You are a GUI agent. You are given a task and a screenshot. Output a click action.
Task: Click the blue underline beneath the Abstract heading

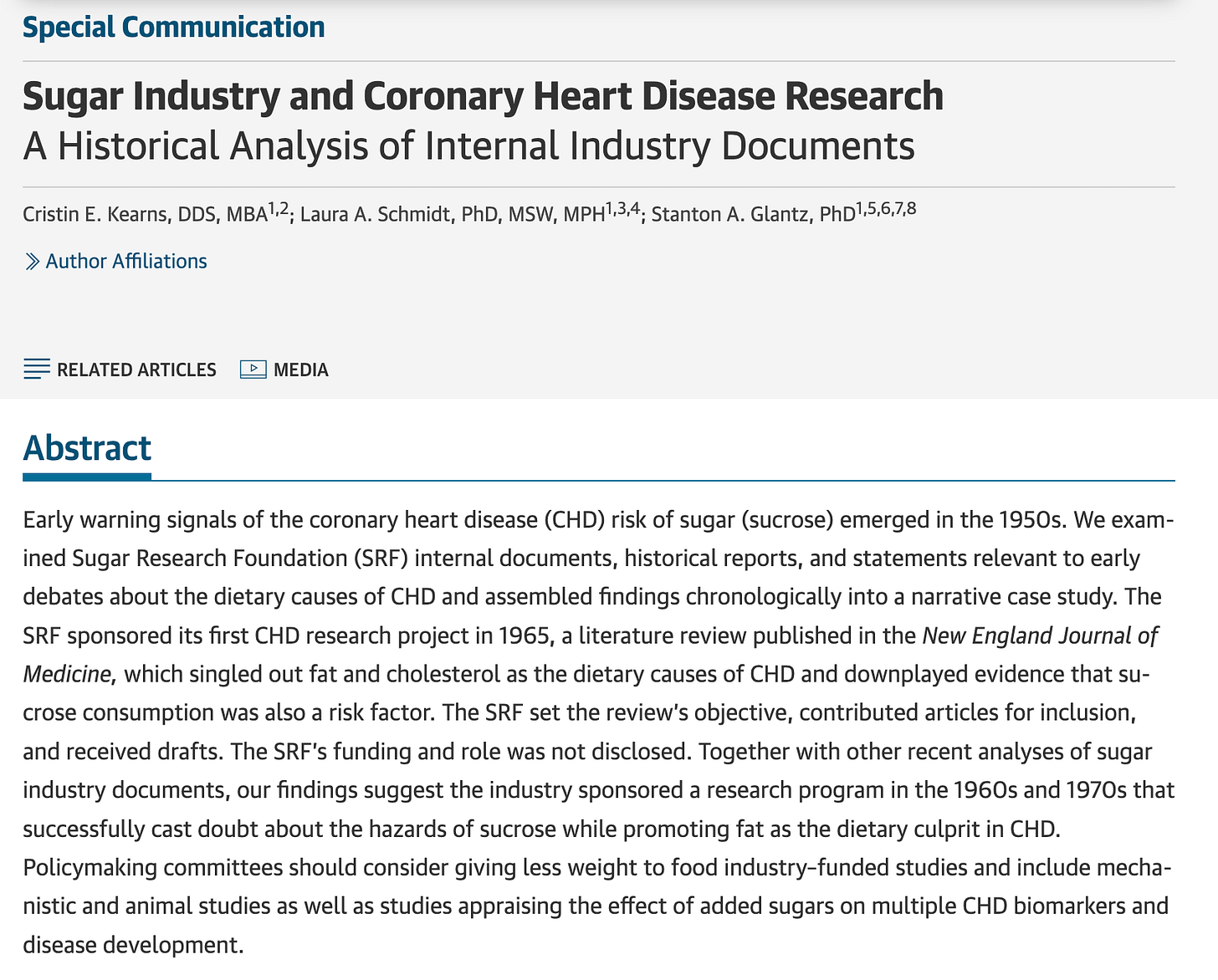[x=87, y=477]
